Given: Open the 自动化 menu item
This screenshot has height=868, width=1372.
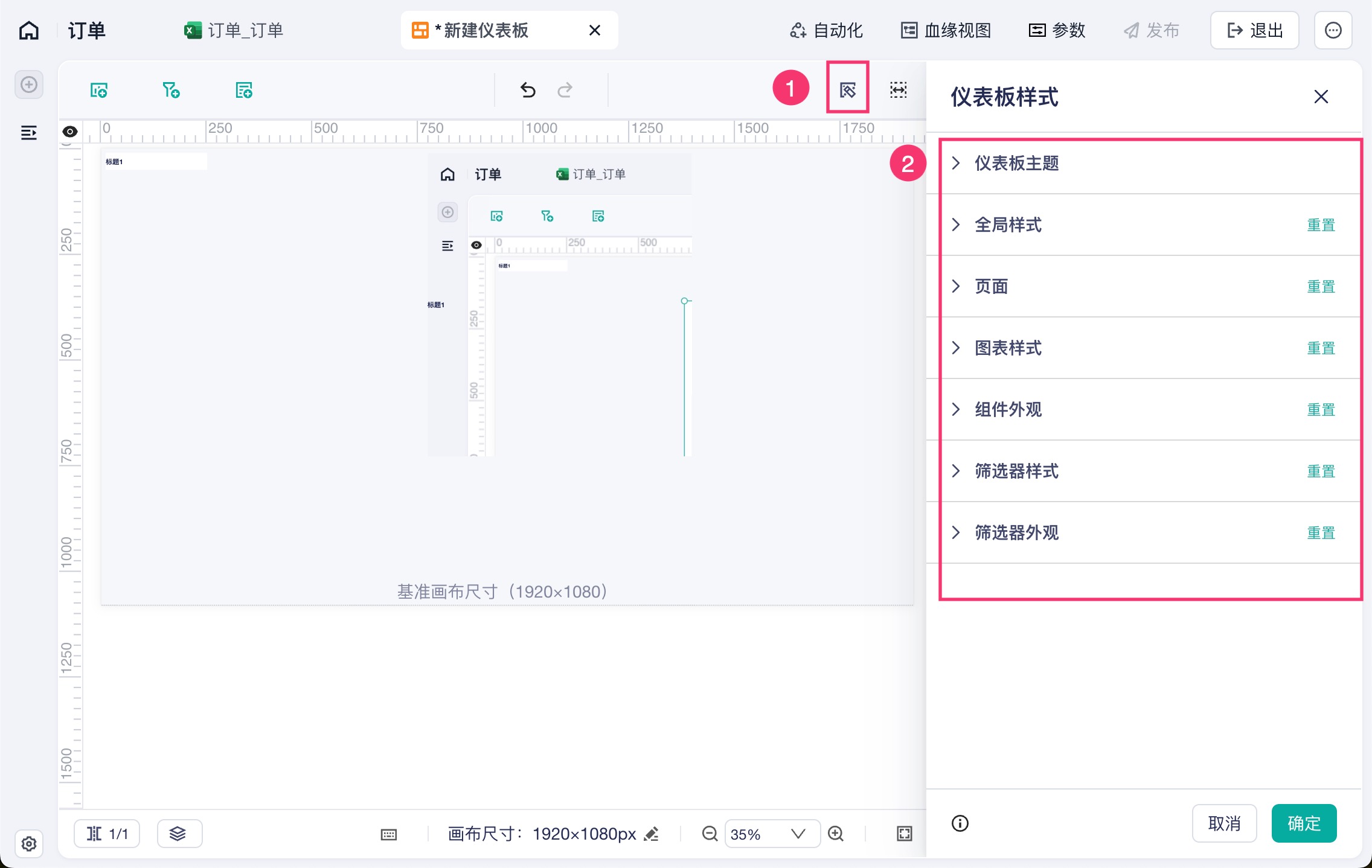Looking at the screenshot, I should (826, 30).
